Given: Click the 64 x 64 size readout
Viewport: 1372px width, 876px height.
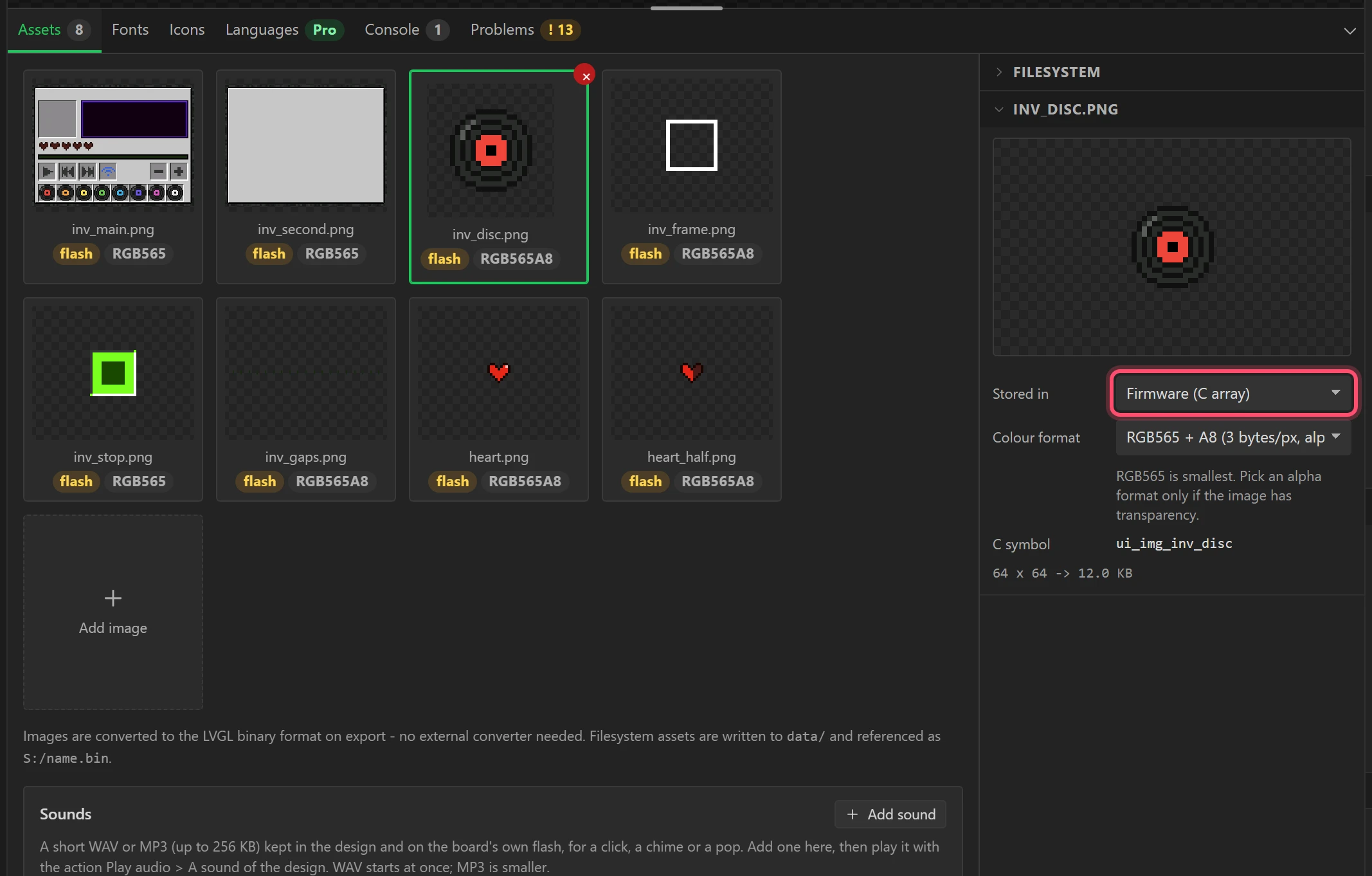Looking at the screenshot, I should pyautogui.click(x=1062, y=573).
